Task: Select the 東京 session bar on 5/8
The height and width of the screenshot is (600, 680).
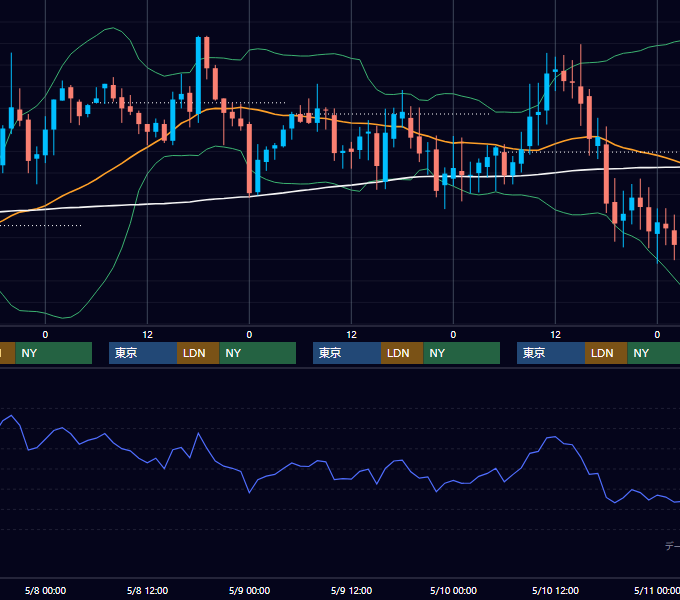Action: 143,353
